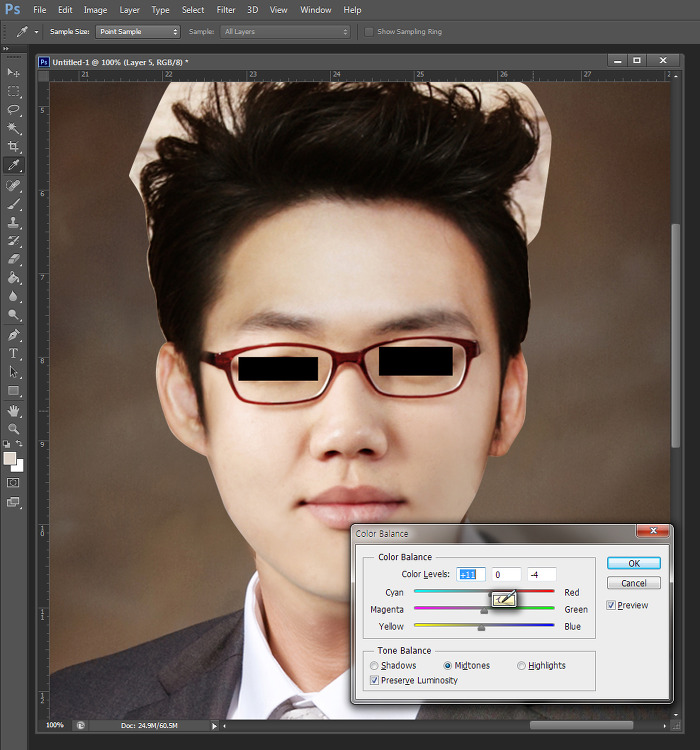This screenshot has width=700, height=750.
Task: Select the Horizontal Type tool
Action: tap(14, 353)
